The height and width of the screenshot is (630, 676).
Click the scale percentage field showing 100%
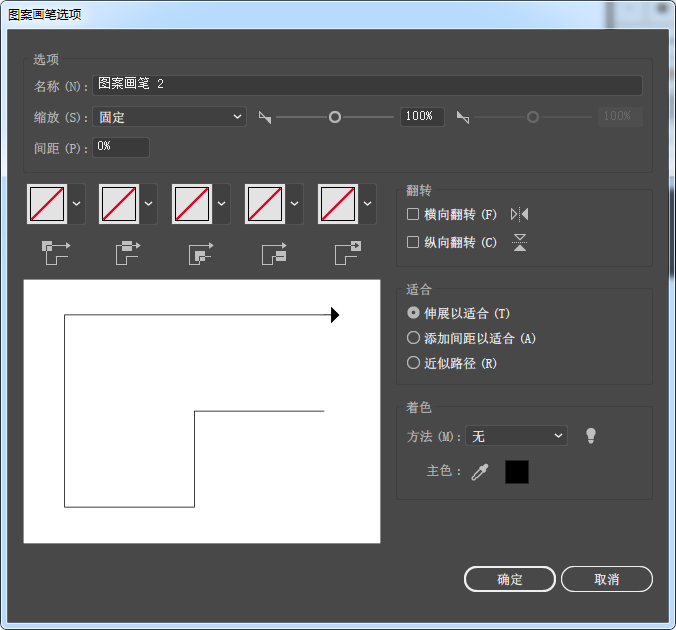(422, 116)
